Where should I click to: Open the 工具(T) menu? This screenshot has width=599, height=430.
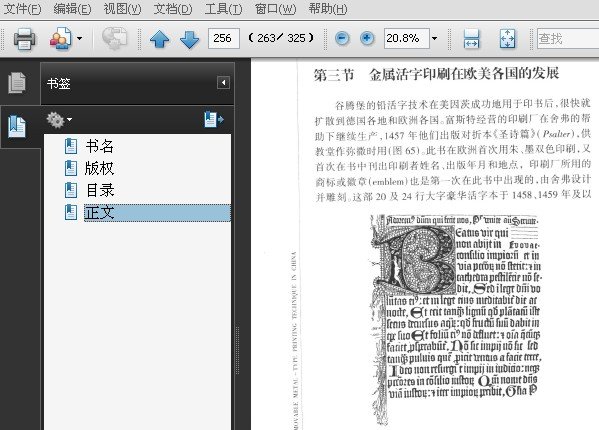pyautogui.click(x=223, y=8)
